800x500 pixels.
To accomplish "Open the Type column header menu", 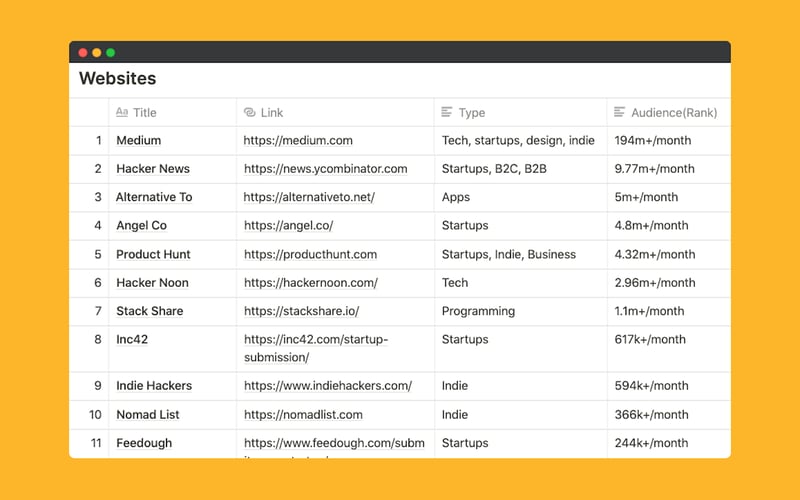I will (521, 112).
